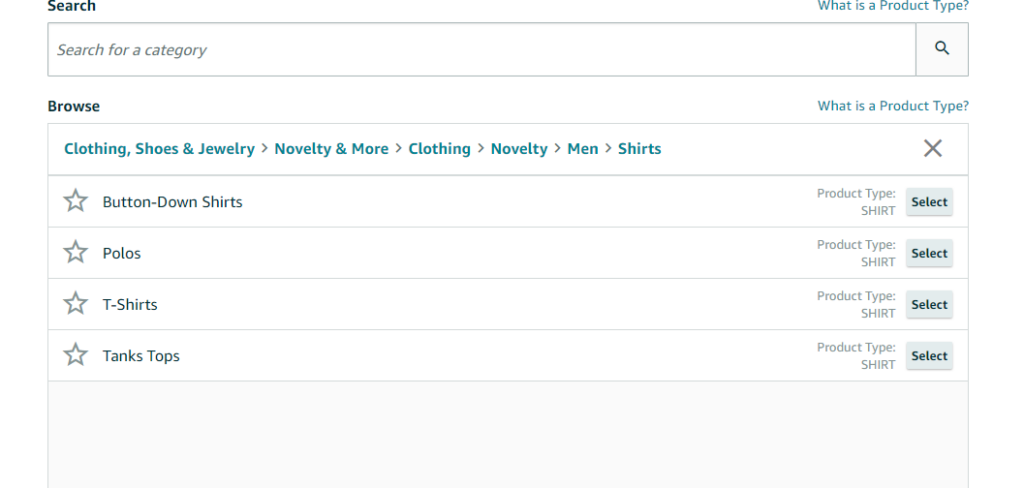Star the Tanks Tops category

76,355
